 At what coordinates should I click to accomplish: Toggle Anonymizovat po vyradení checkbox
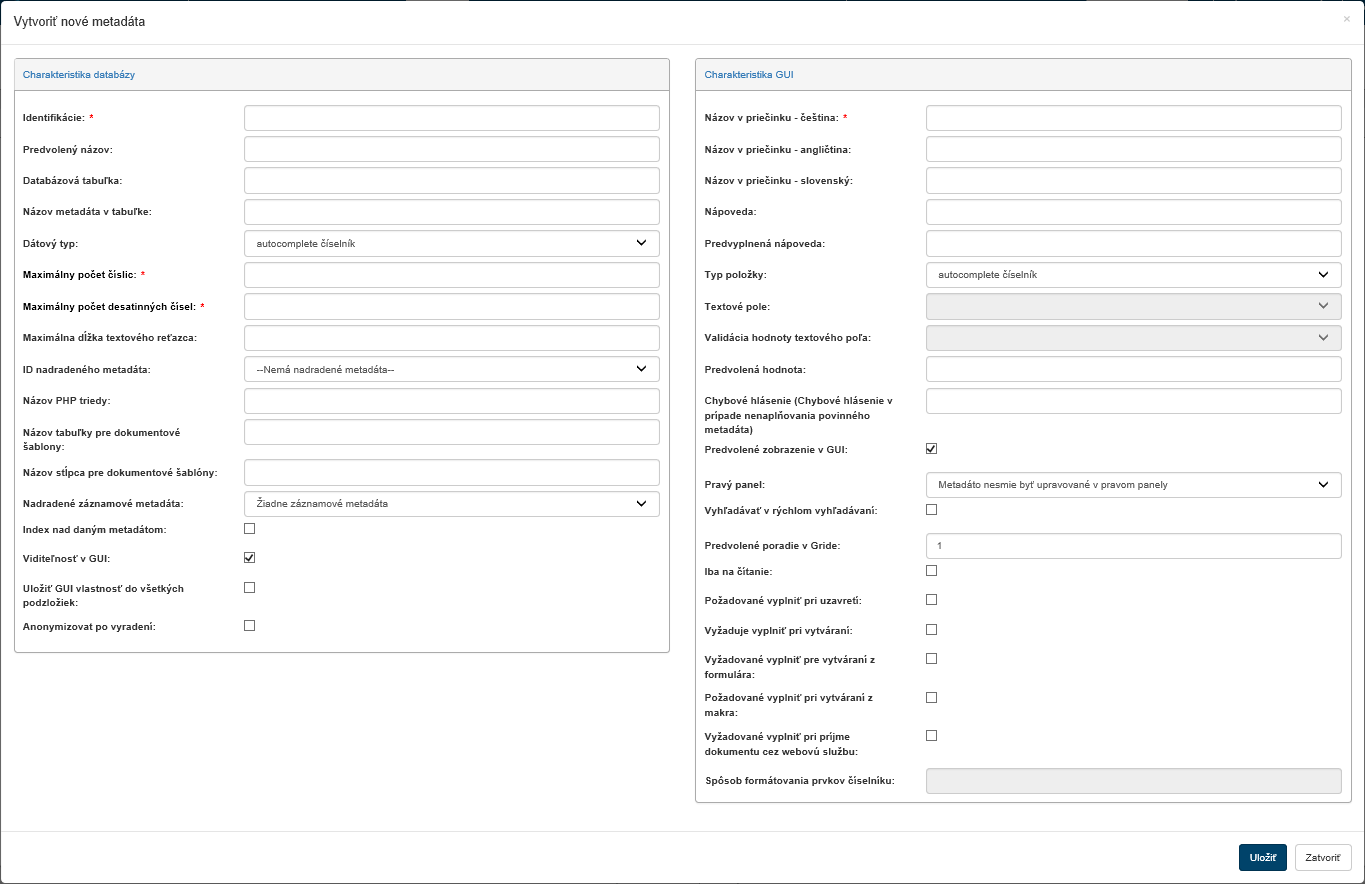pyautogui.click(x=250, y=626)
